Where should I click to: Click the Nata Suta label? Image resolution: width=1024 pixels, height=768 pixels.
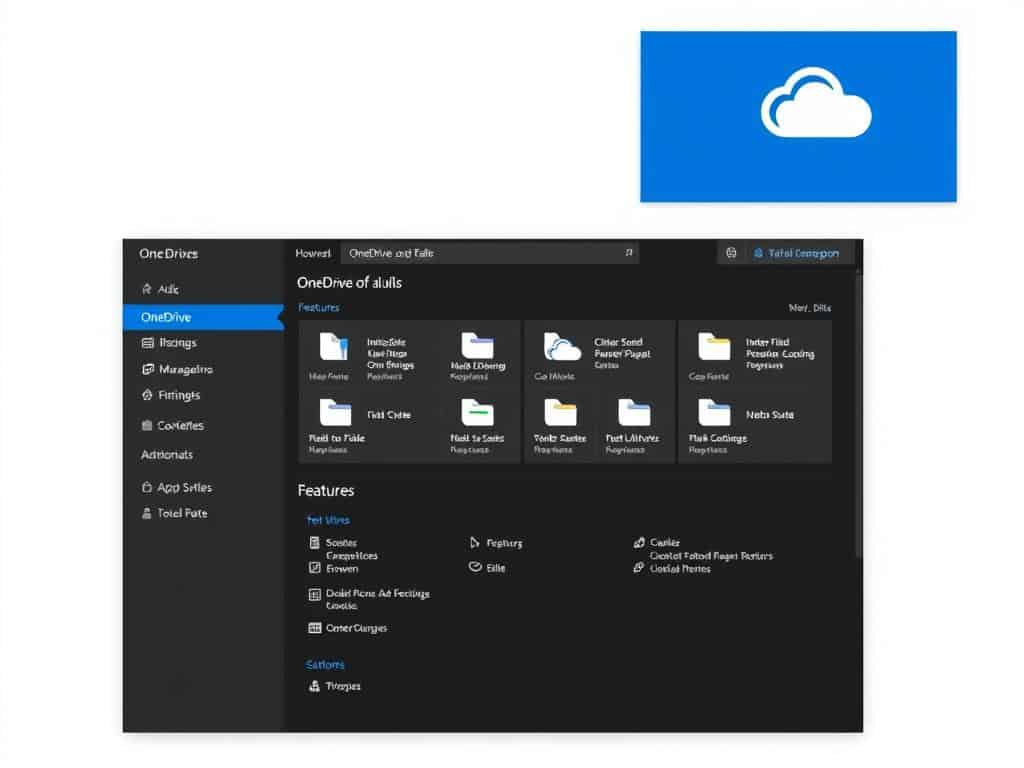click(x=770, y=415)
